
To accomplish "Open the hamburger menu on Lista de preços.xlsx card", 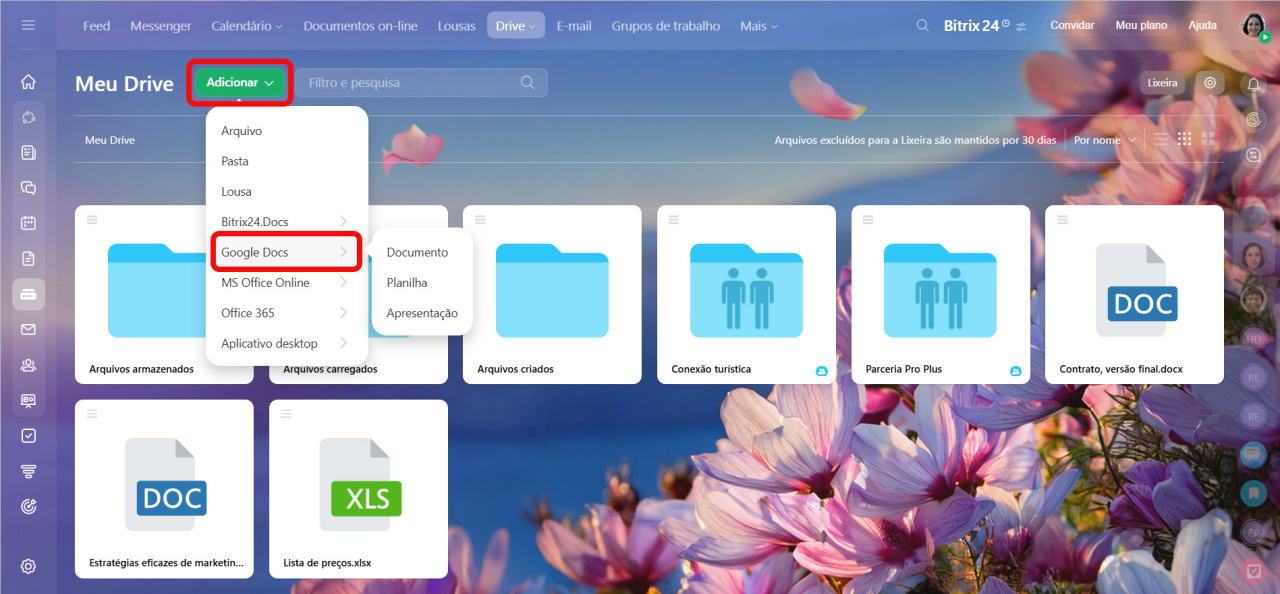I will (286, 413).
